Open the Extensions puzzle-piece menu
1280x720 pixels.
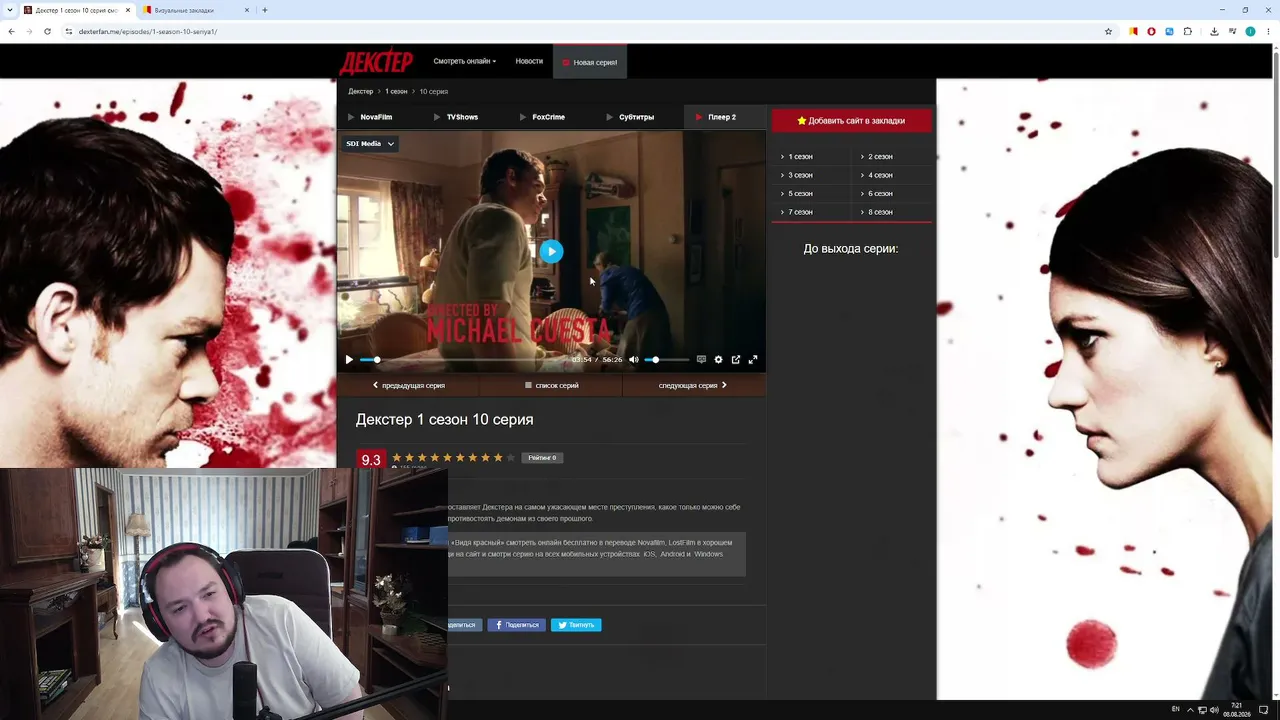(x=1188, y=31)
